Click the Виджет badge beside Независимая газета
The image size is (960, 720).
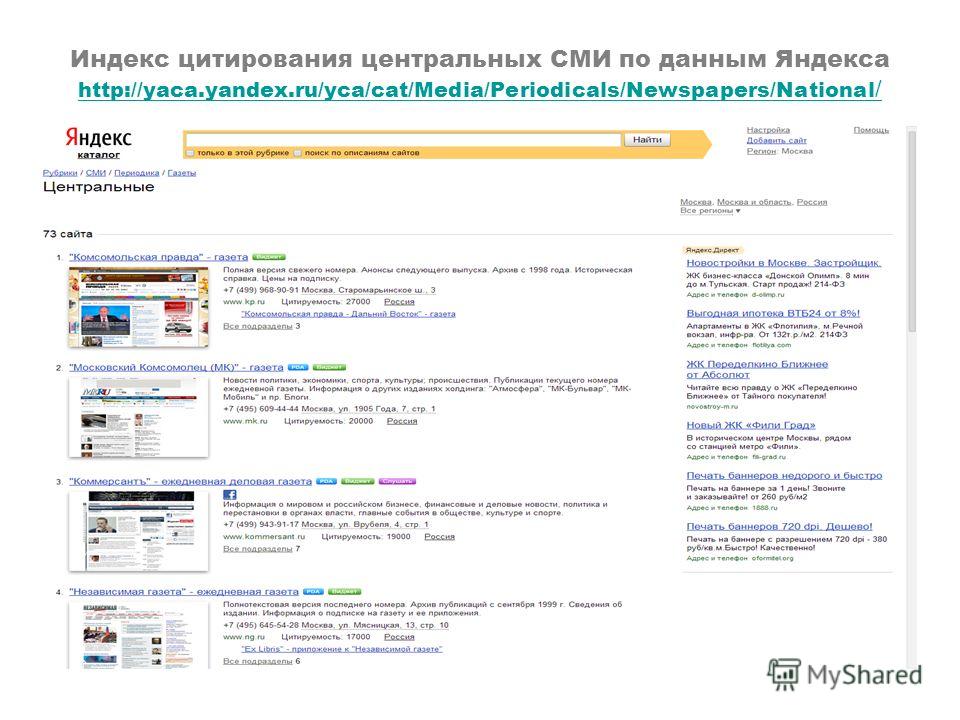(345, 591)
